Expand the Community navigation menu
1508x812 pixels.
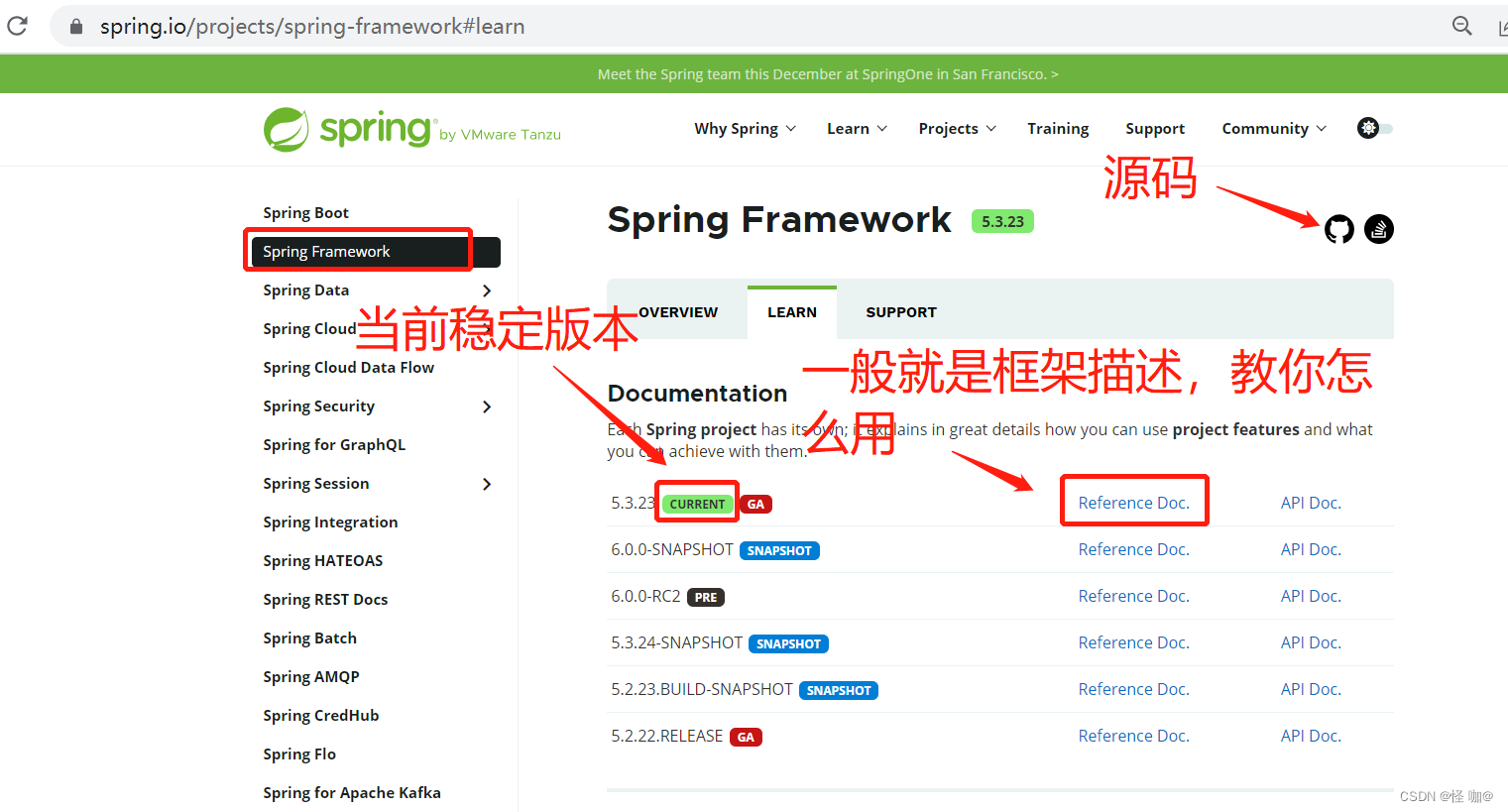(1274, 129)
